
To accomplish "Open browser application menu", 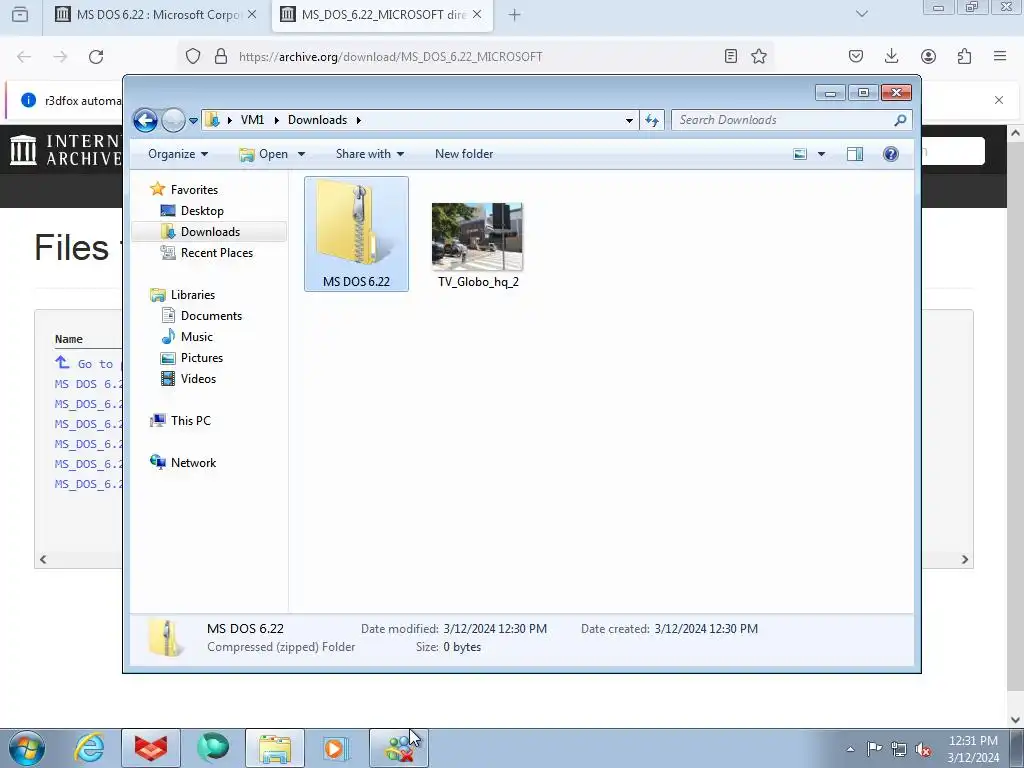I will pyautogui.click(x=1000, y=57).
